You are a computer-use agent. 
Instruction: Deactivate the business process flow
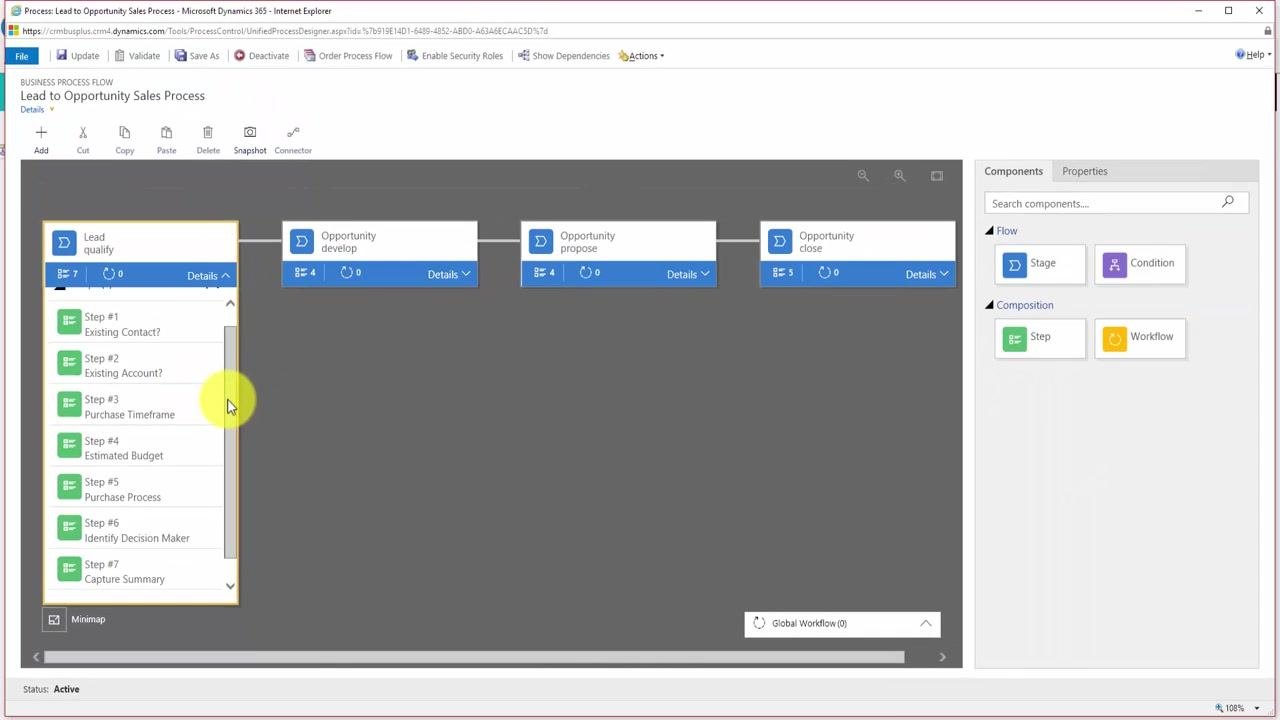(x=262, y=56)
